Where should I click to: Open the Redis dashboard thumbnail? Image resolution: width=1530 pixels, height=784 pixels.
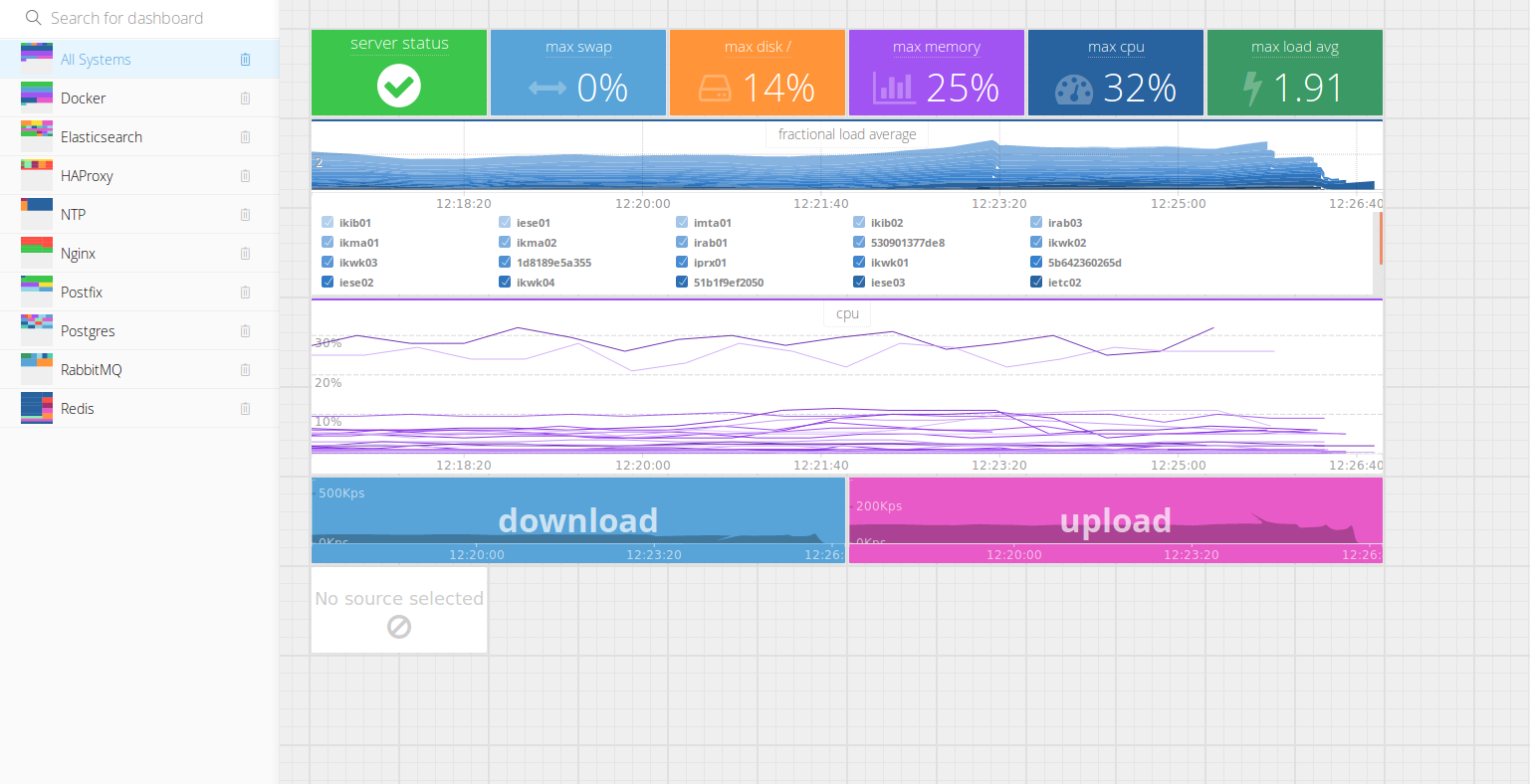coord(37,408)
